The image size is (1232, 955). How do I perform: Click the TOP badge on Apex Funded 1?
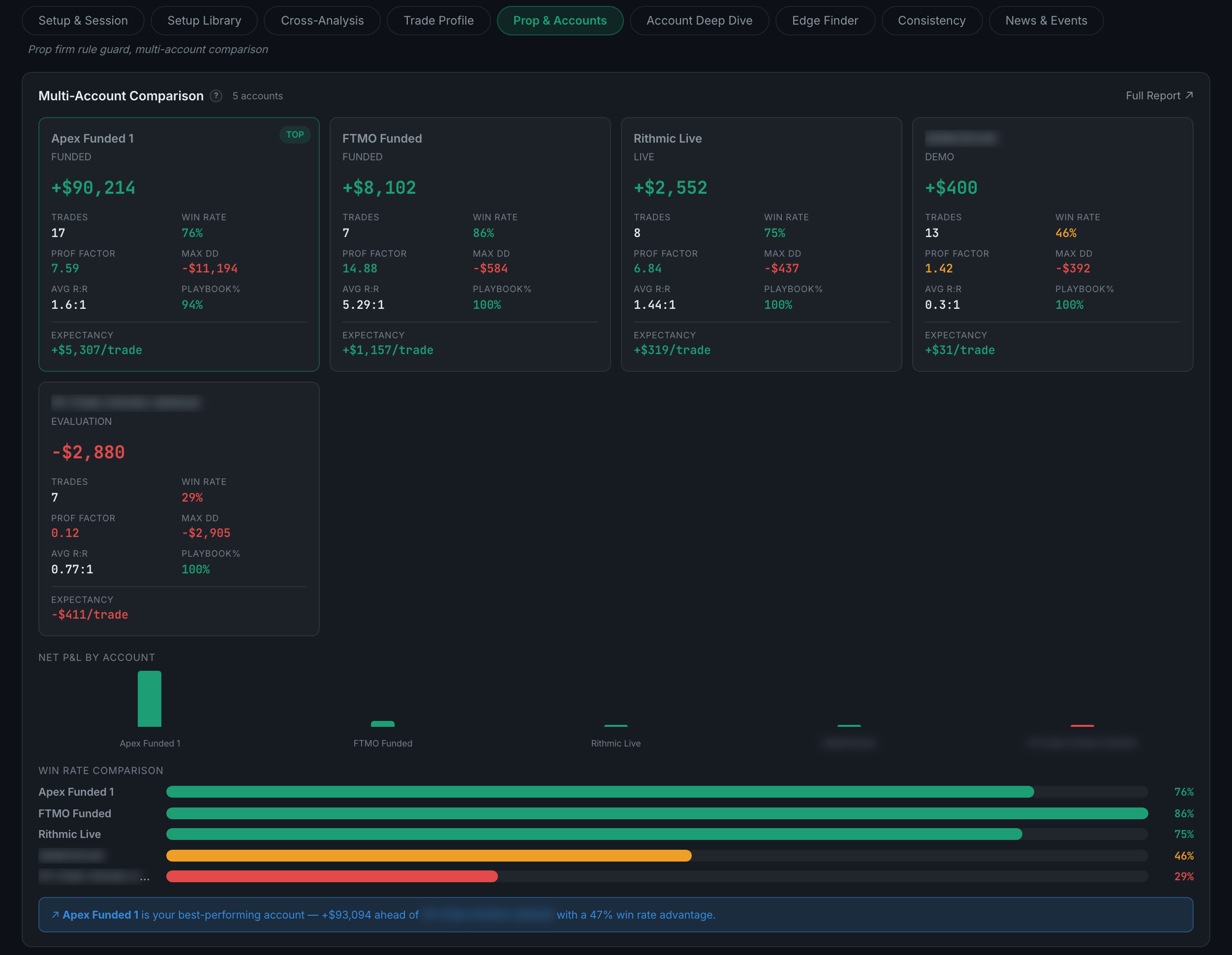tap(294, 135)
